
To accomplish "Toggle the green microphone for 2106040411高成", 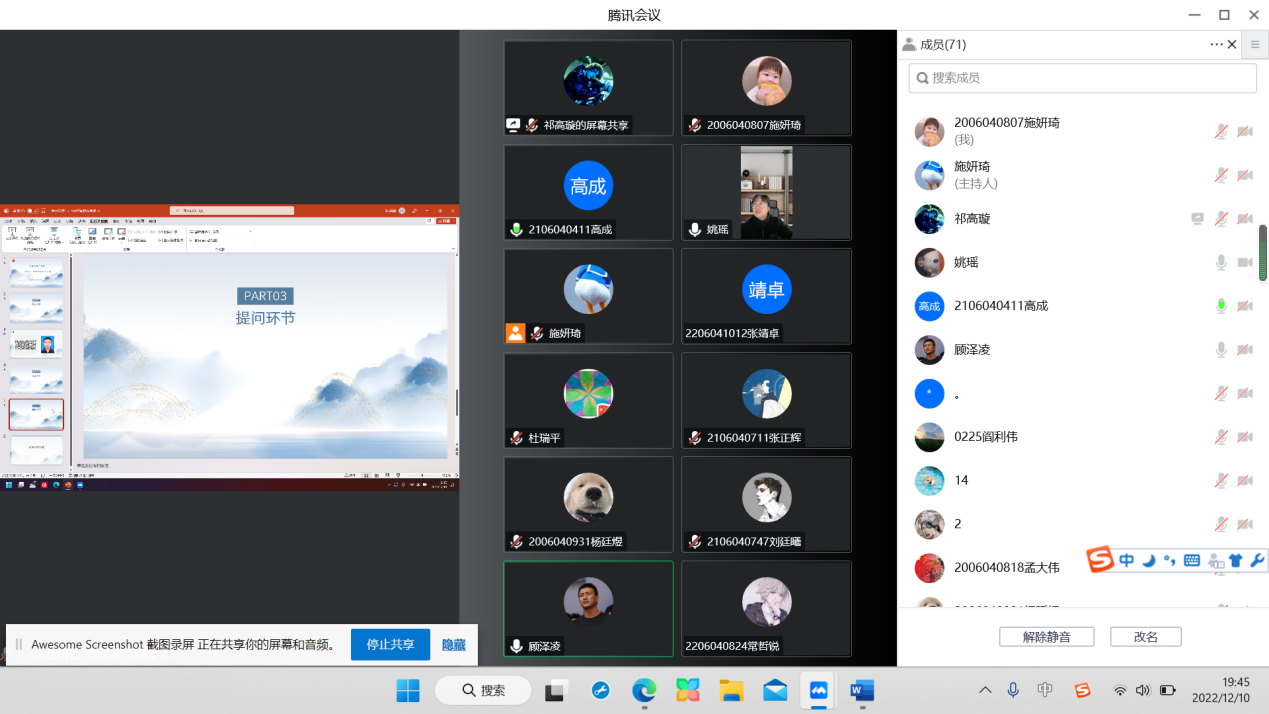I will pyautogui.click(x=1221, y=306).
